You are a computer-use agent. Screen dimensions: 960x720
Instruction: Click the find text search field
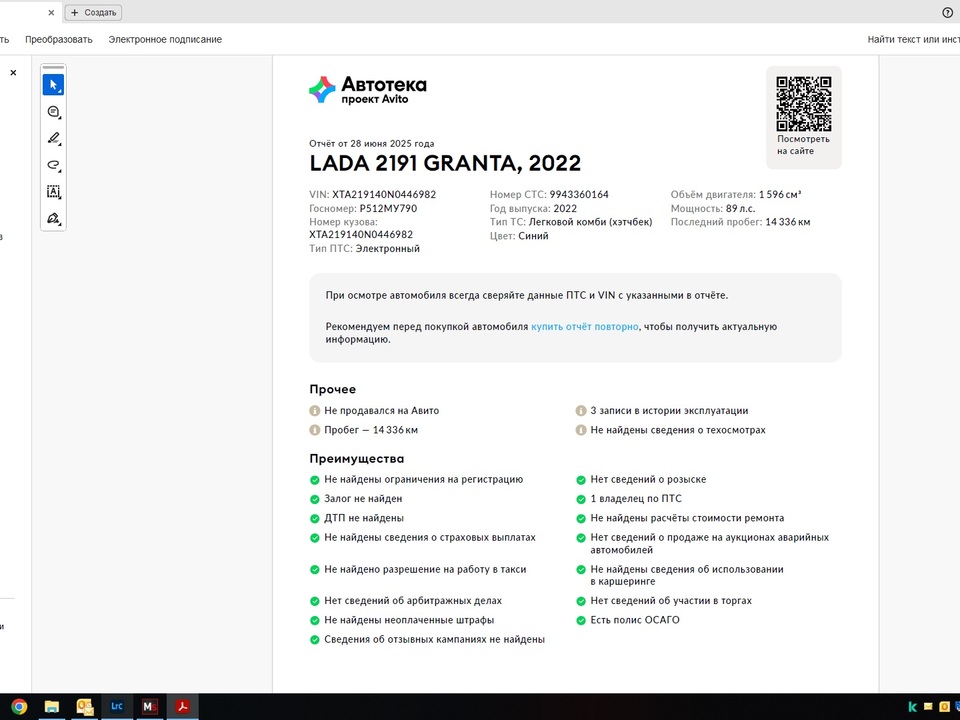913,39
